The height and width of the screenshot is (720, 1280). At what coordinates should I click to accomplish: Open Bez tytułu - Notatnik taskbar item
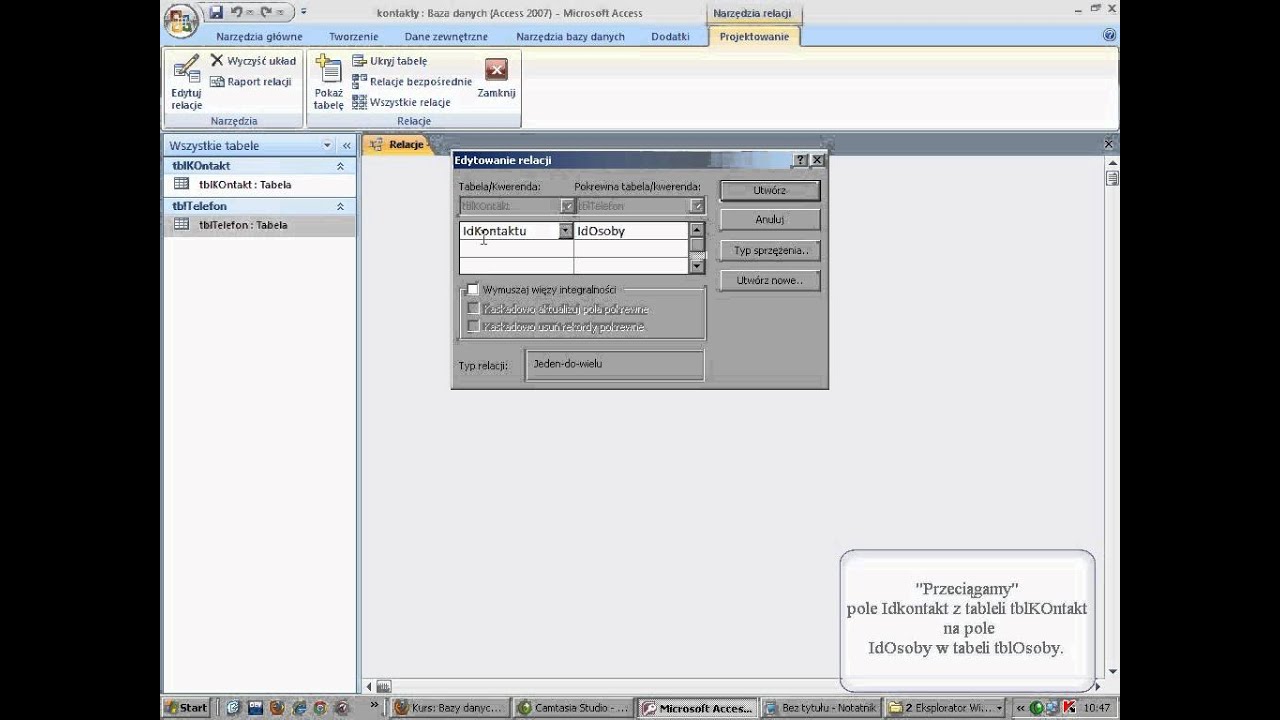click(x=822, y=708)
